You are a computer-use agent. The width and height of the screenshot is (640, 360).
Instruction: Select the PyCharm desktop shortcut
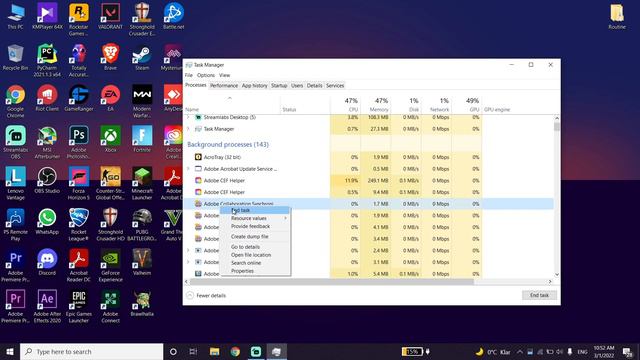[x=47, y=60]
